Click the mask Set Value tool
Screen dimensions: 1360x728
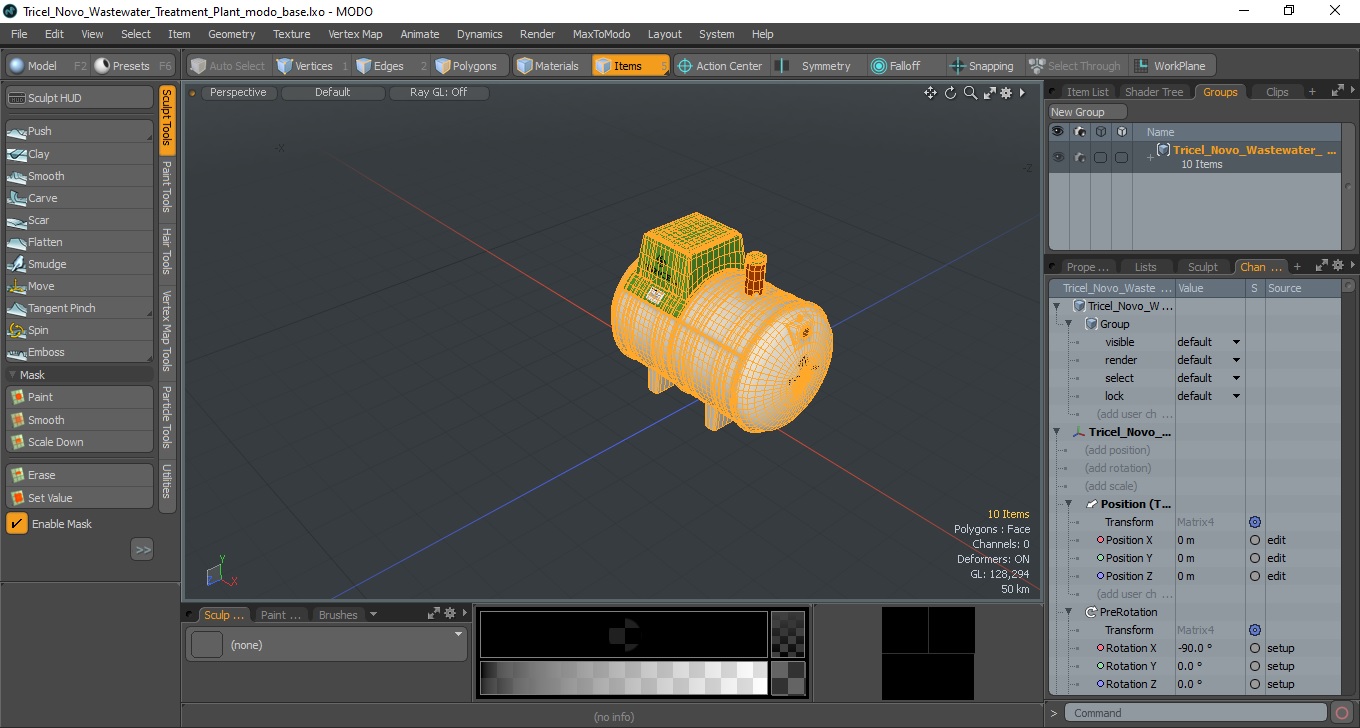tap(79, 498)
